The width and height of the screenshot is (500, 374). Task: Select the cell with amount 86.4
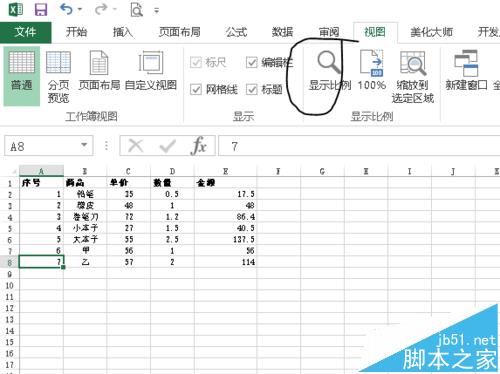[x=226, y=217]
